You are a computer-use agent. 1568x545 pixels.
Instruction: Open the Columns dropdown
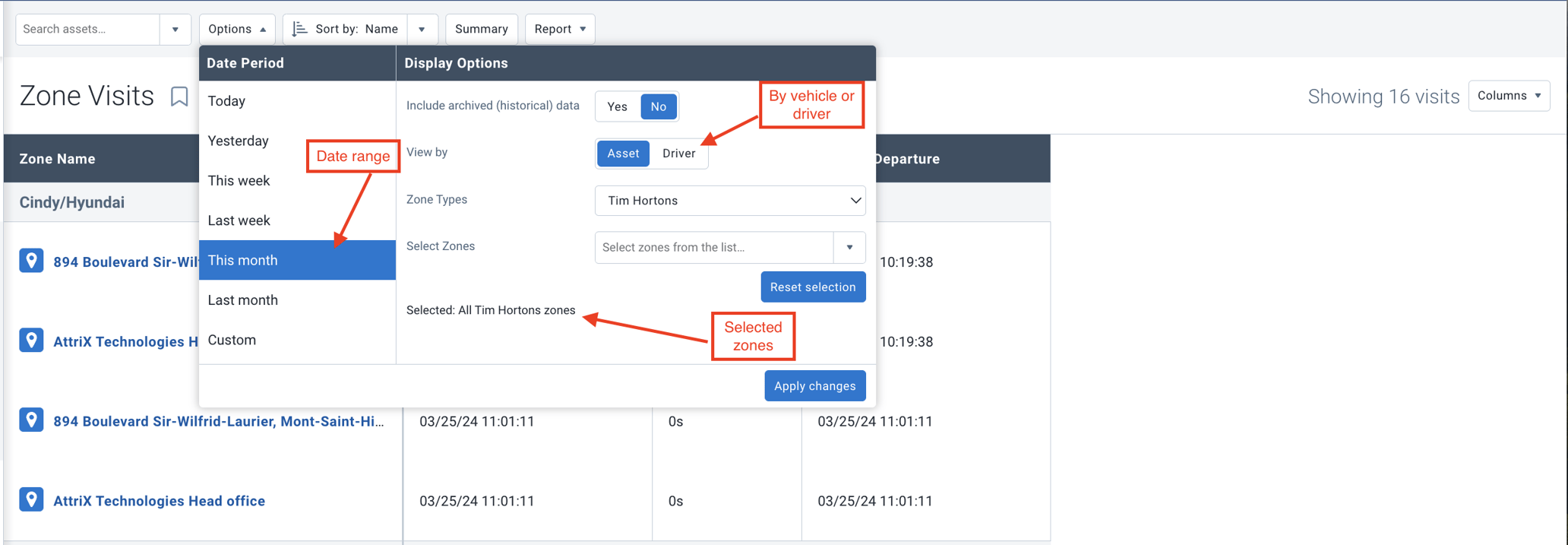click(x=1509, y=96)
